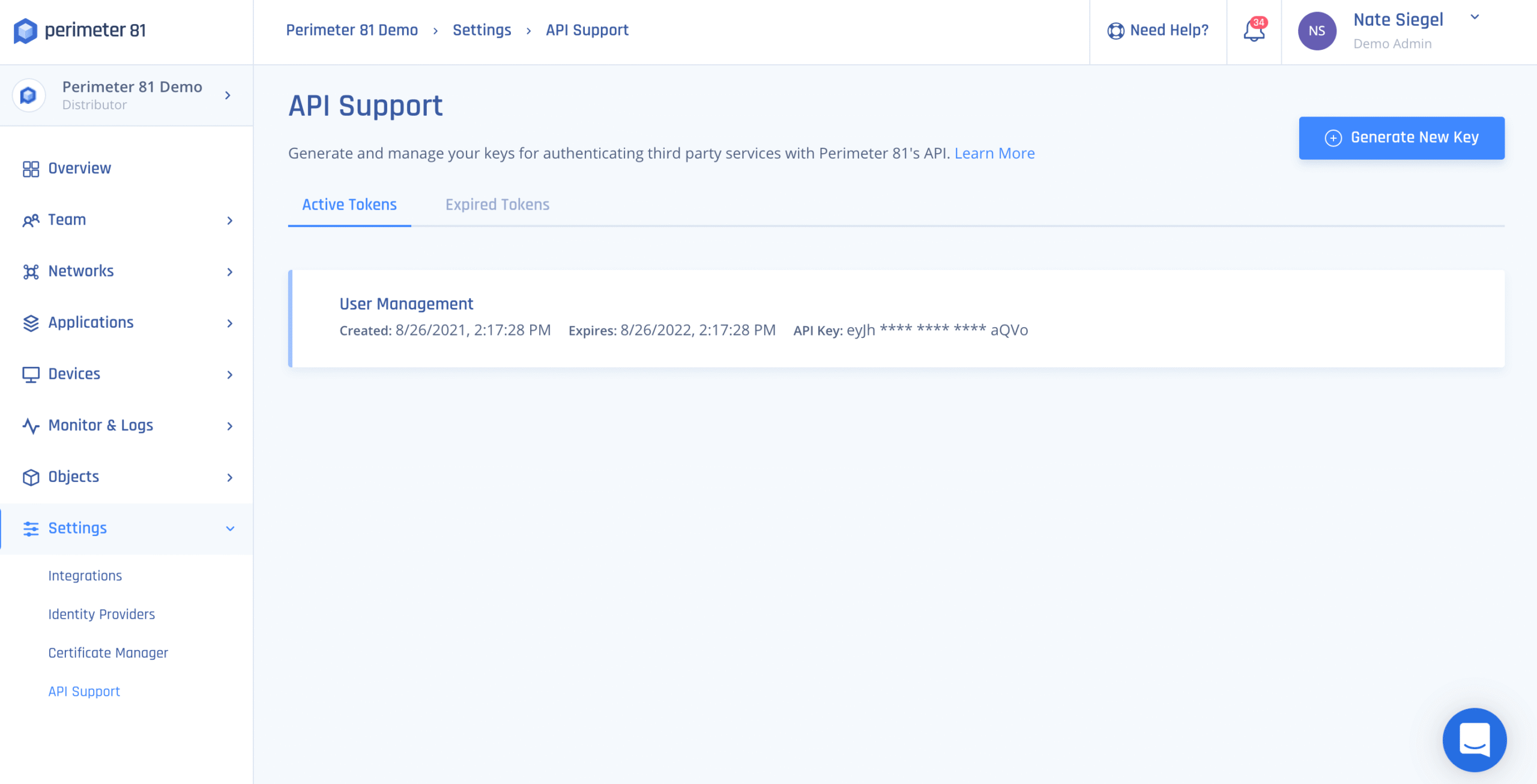
Task: Click the Perimeter 81 Demo workspace avatar
Action: click(28, 95)
